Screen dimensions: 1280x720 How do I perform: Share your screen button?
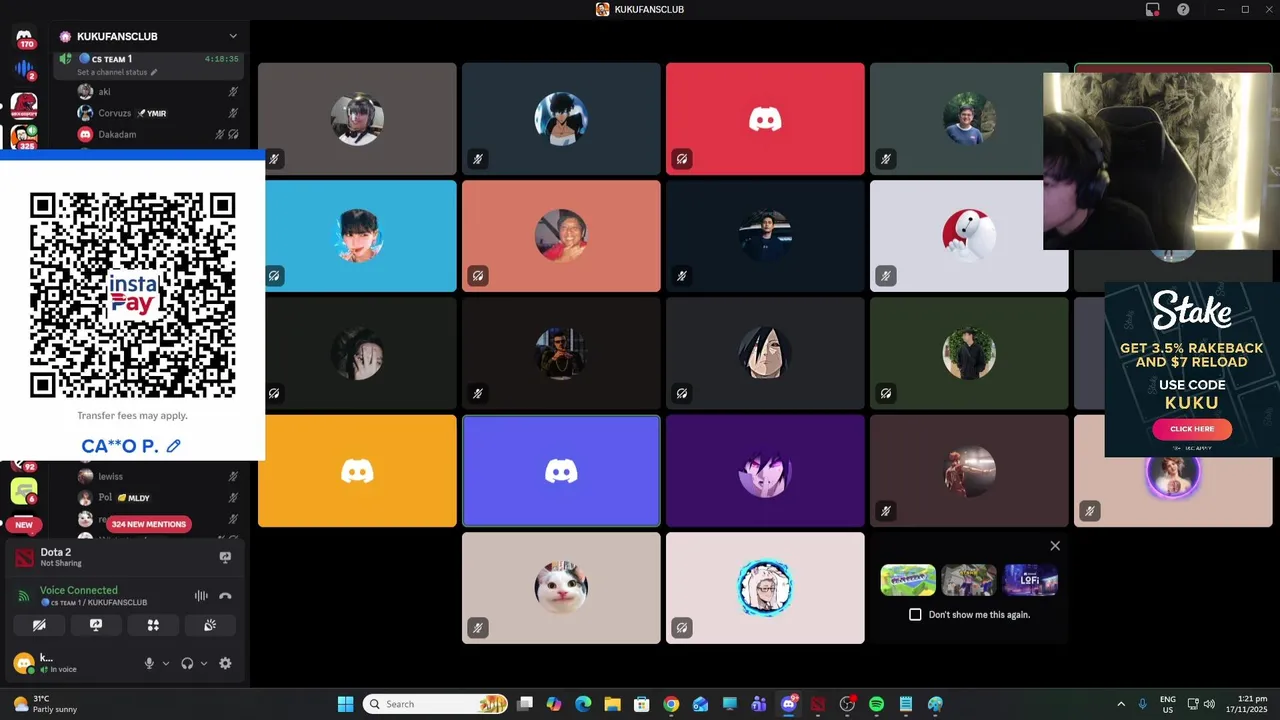(96, 625)
